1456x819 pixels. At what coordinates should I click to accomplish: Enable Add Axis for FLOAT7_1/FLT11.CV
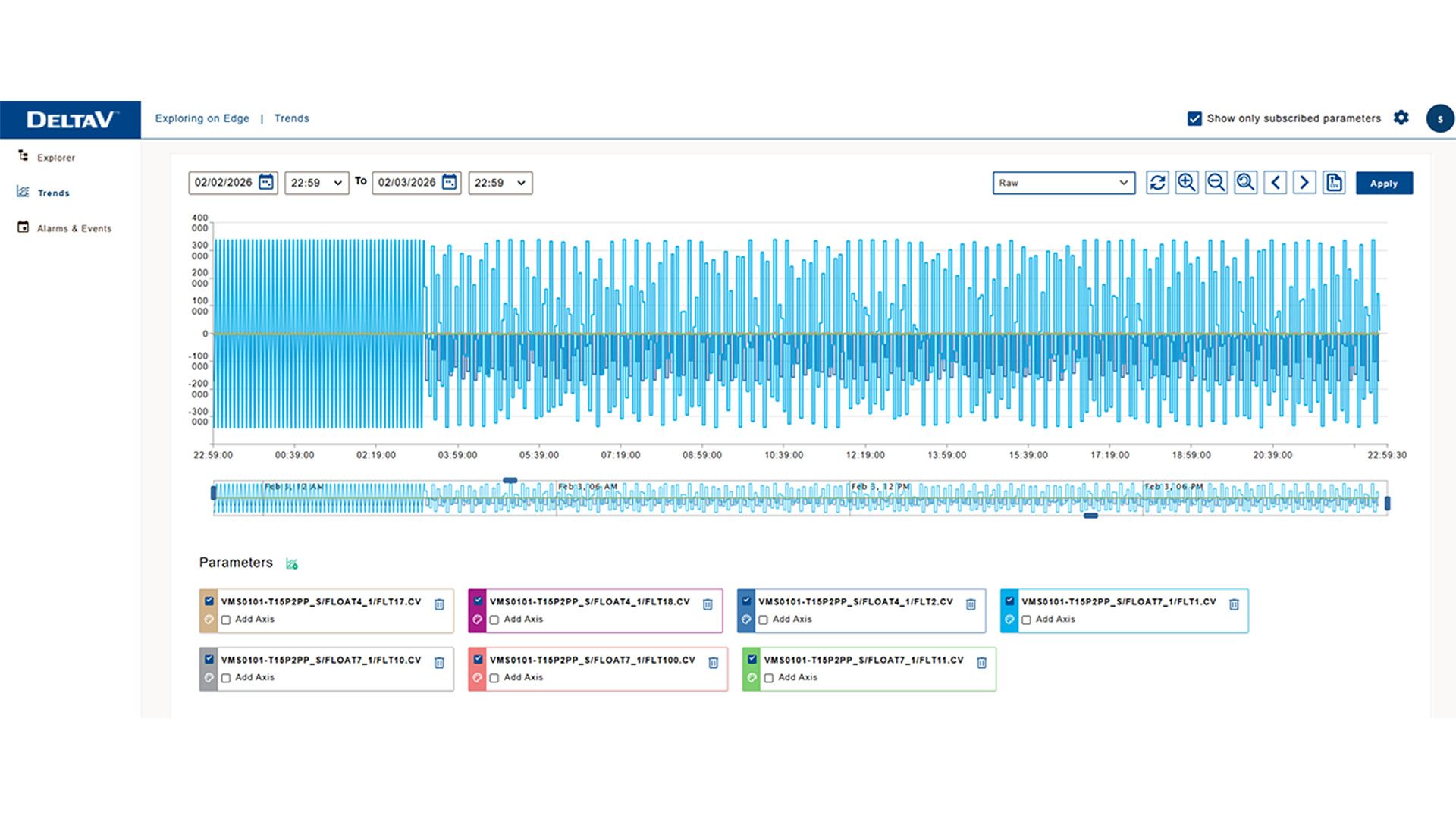pos(769,678)
